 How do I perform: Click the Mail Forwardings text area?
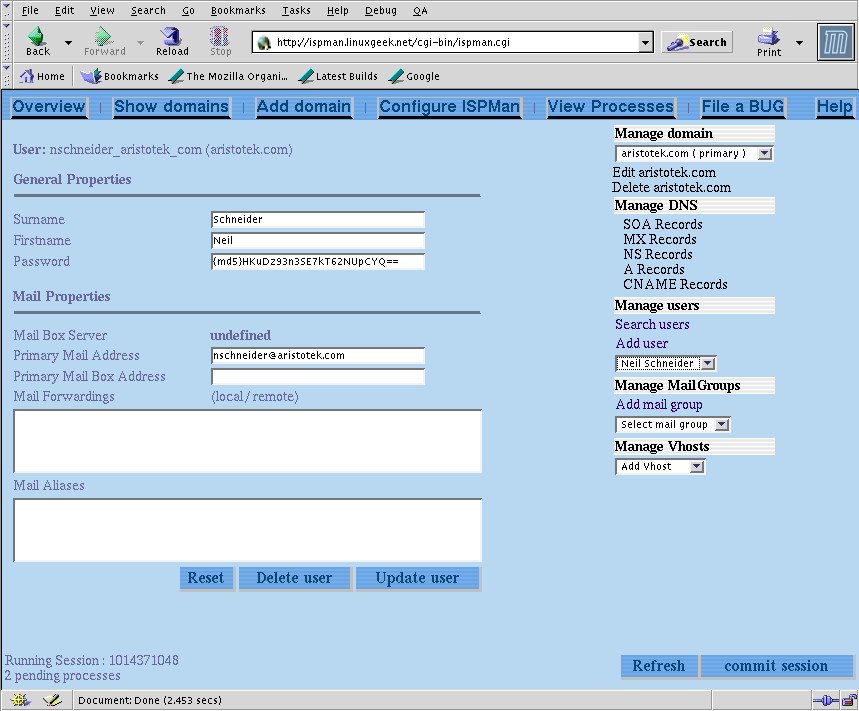click(248, 441)
